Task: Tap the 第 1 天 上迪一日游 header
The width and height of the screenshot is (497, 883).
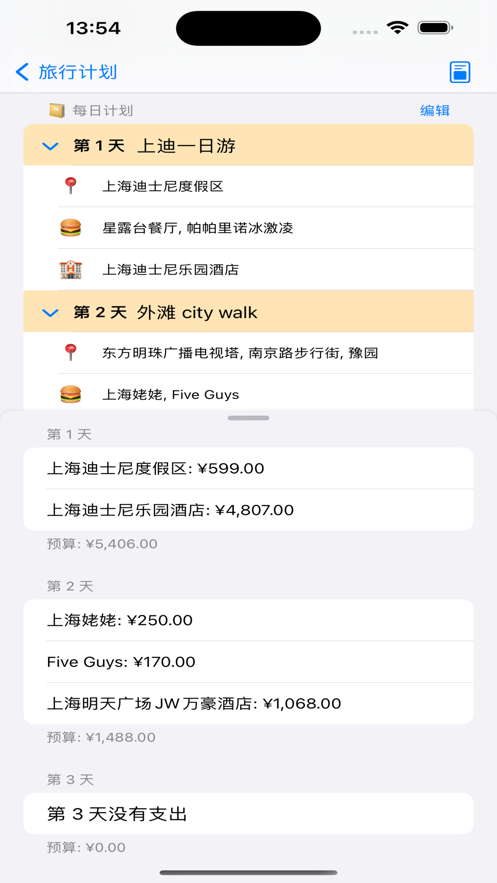Action: (x=248, y=145)
